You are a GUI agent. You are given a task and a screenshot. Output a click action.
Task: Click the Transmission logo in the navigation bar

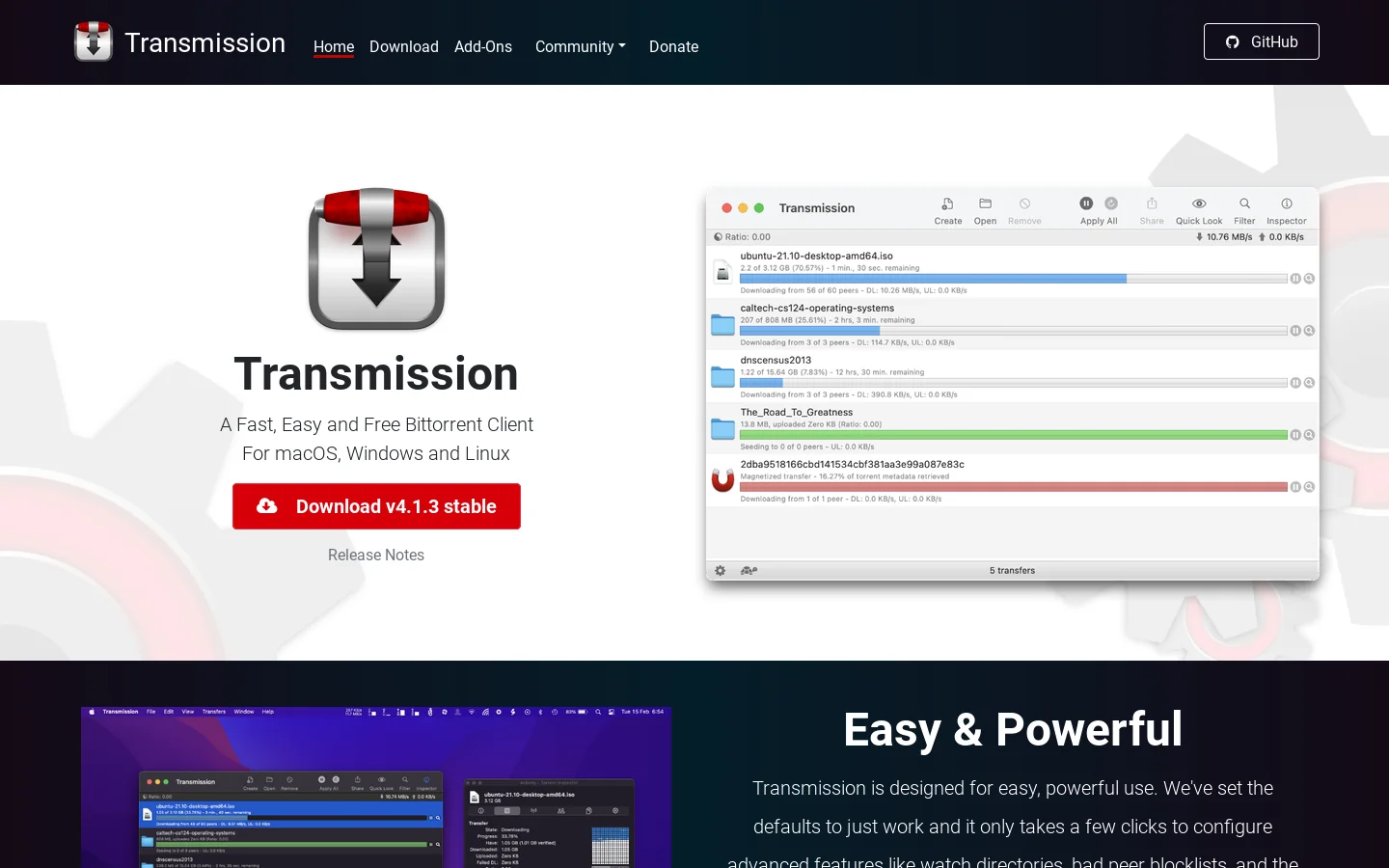(94, 42)
